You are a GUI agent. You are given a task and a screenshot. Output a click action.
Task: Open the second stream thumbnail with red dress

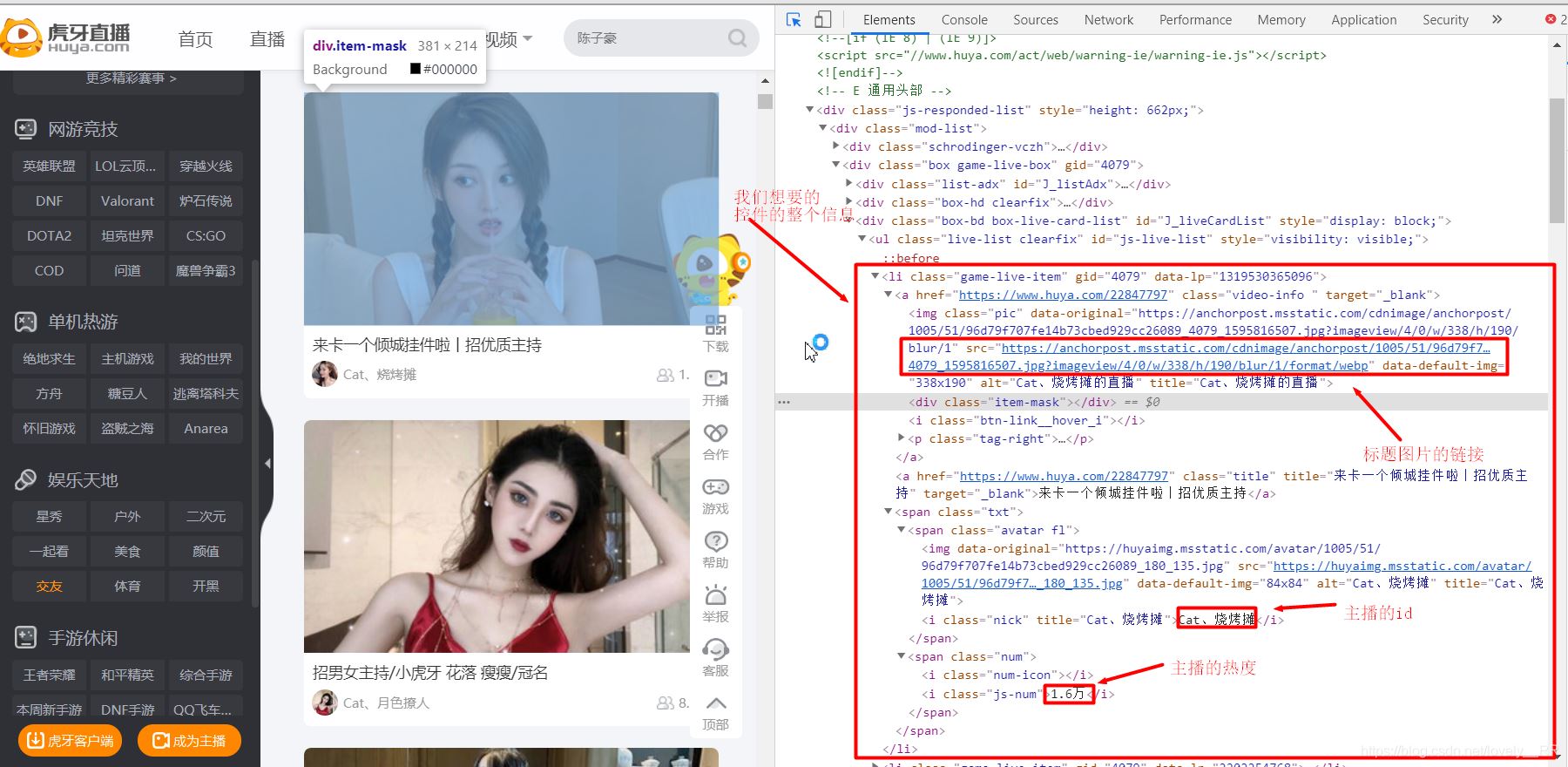coord(497,536)
